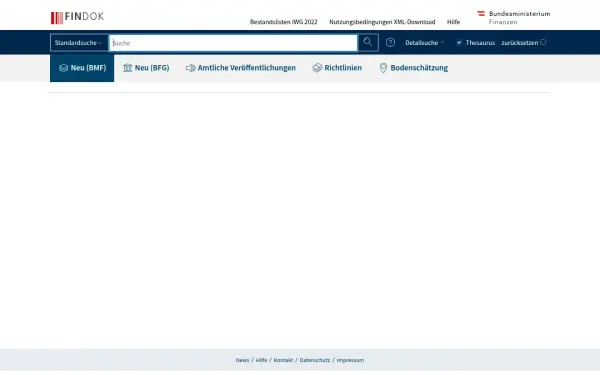This screenshot has height=375, width=600.
Task: Click the megaphone icon before Amtliche Veröffentlichungen
Action: coord(191,68)
